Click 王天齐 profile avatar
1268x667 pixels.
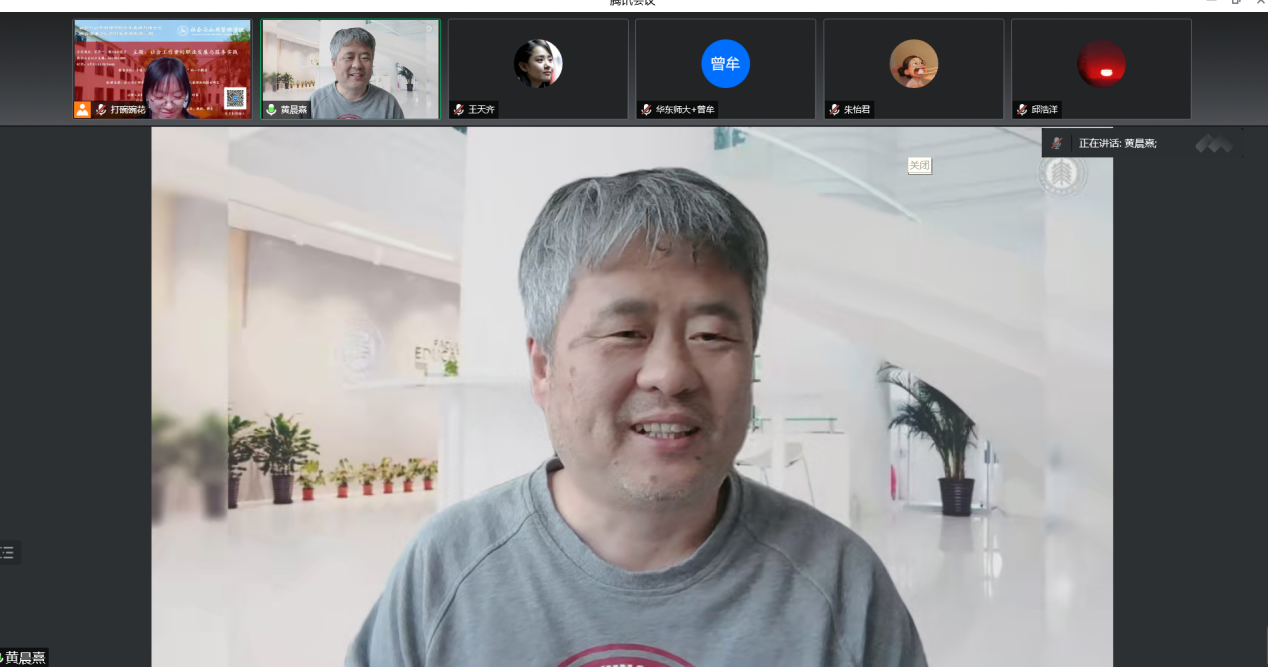pyautogui.click(x=538, y=64)
